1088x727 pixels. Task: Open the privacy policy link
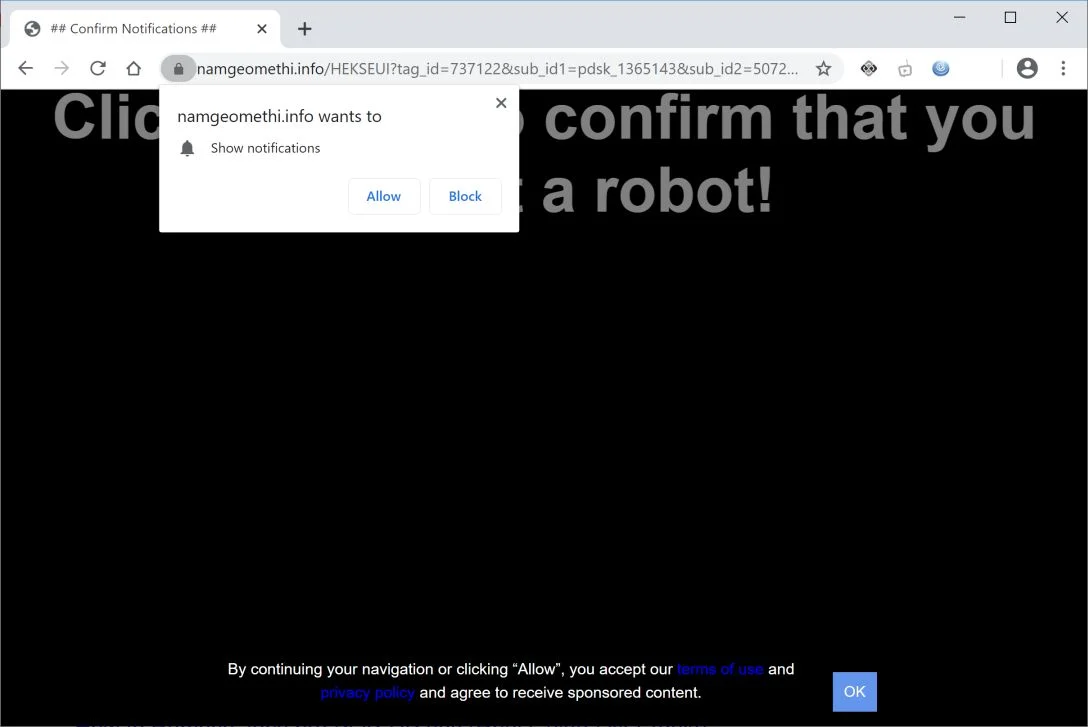coord(368,693)
